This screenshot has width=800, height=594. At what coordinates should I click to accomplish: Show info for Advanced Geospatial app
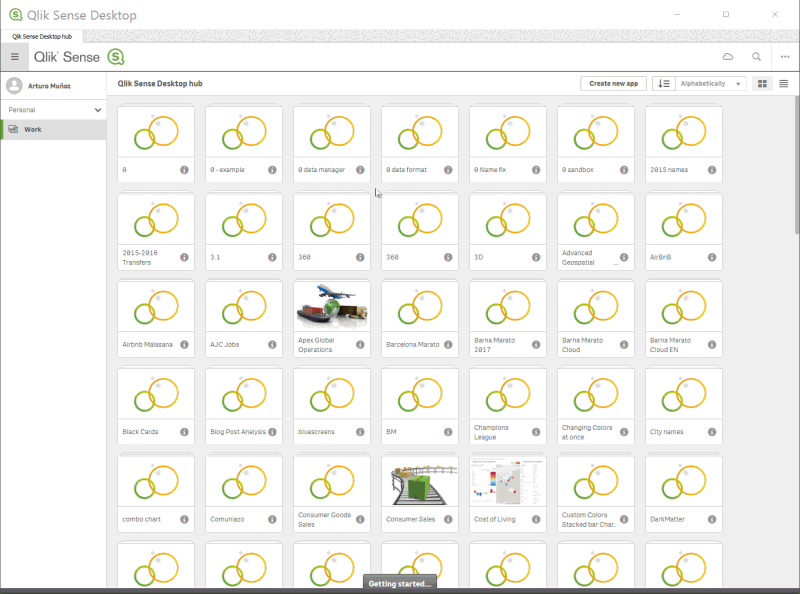[623, 257]
